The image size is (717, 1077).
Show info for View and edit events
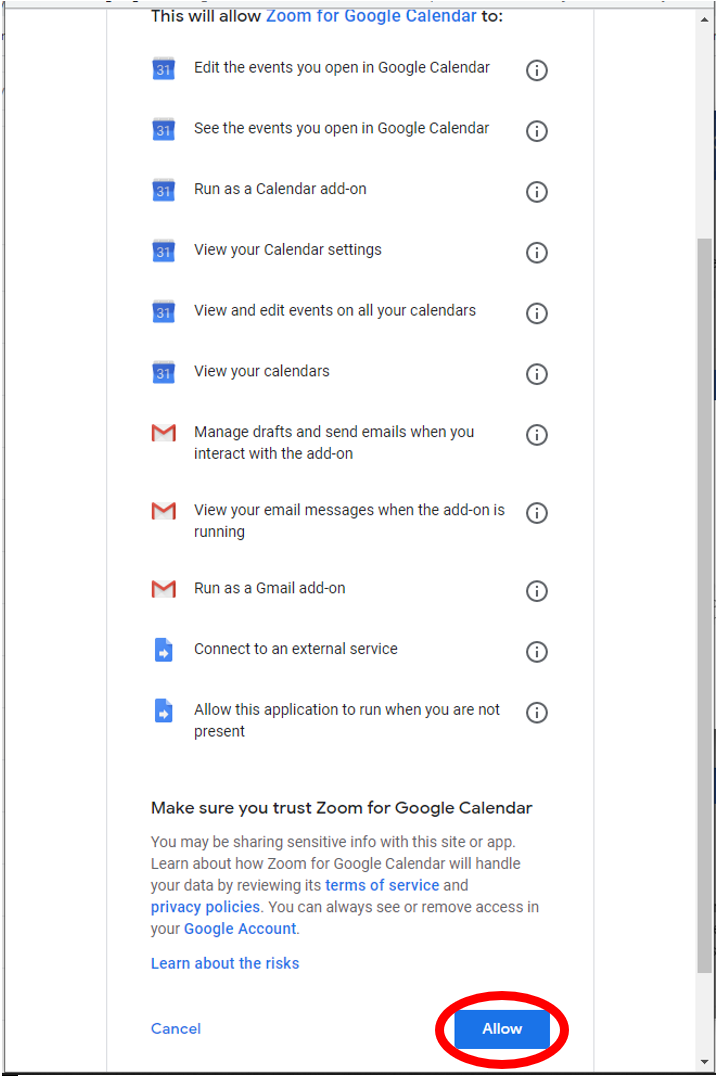point(536,313)
